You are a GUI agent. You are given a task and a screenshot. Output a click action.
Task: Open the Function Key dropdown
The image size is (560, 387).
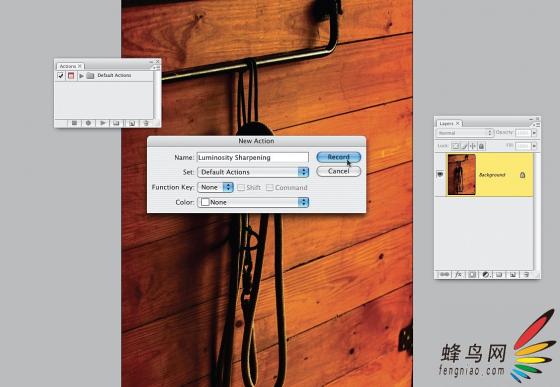coord(215,187)
